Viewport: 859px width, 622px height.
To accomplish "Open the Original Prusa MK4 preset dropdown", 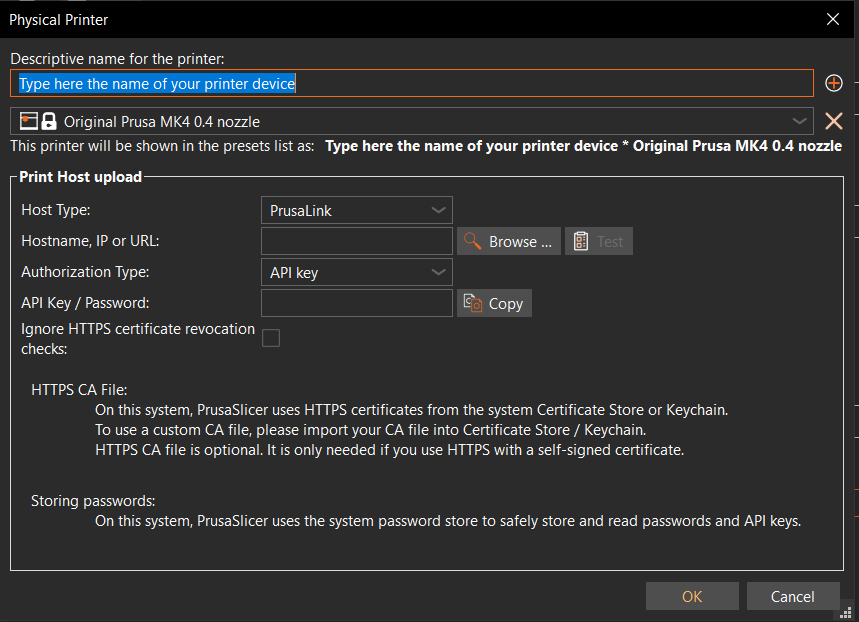I will [x=411, y=121].
